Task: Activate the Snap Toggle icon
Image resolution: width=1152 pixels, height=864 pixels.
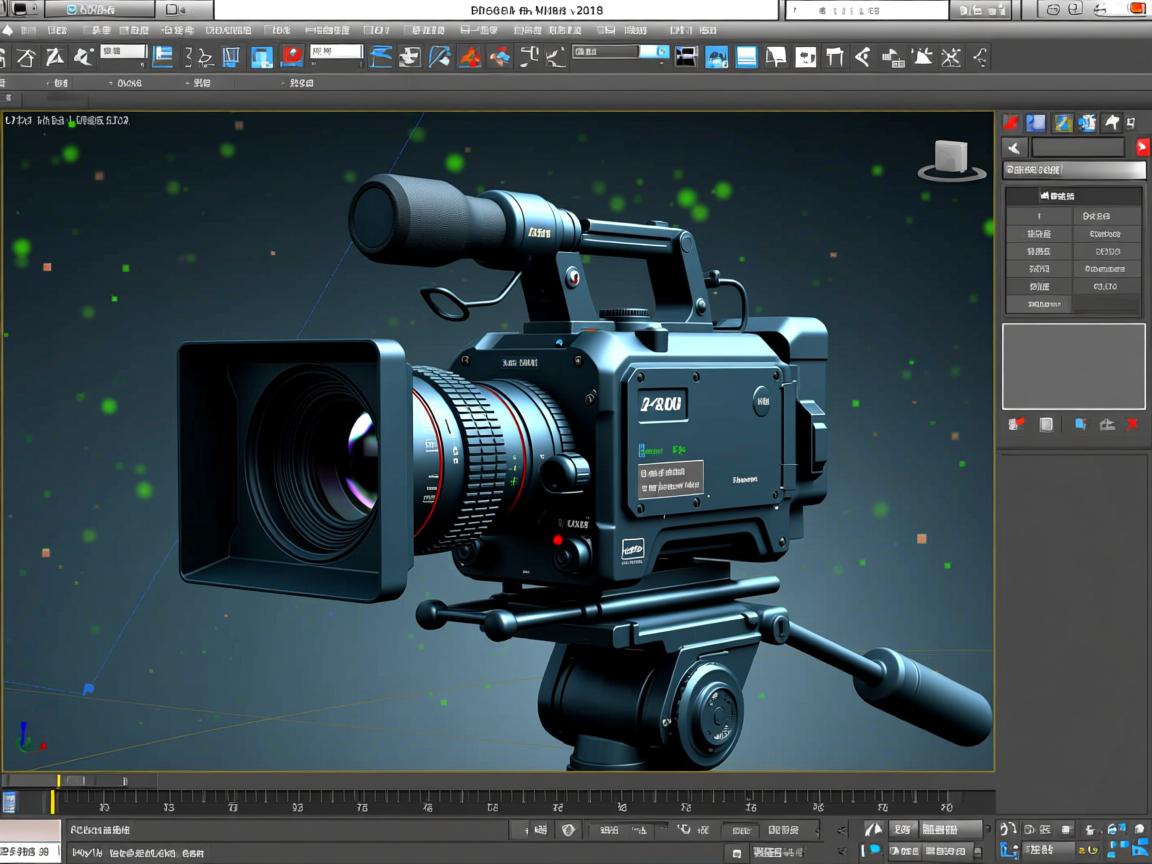Action: [379, 57]
